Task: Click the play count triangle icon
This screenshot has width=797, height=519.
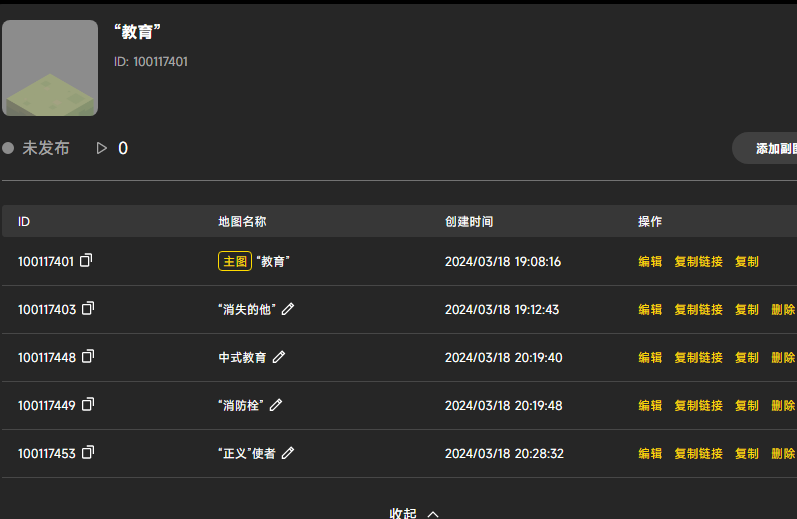Action: [102, 148]
